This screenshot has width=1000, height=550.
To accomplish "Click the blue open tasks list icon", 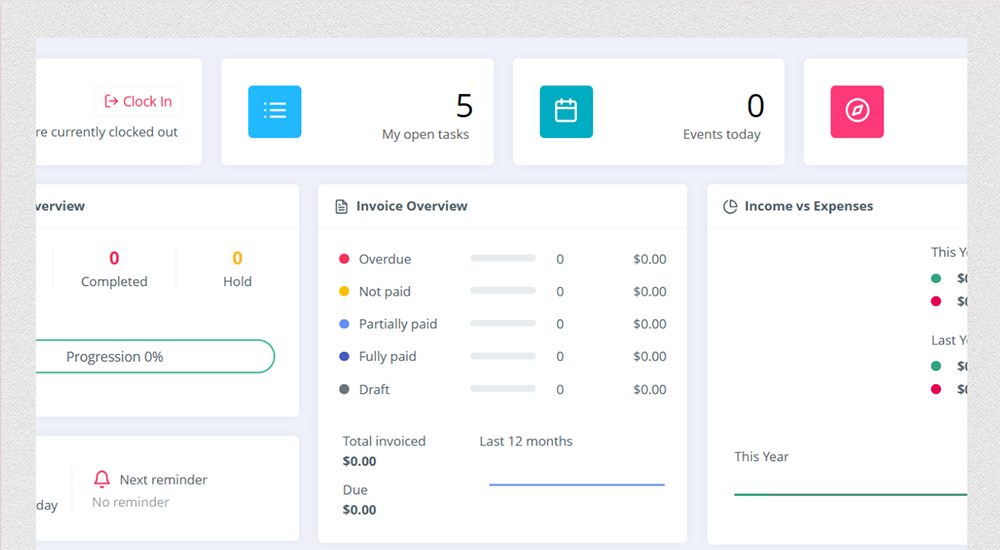I will pos(275,111).
